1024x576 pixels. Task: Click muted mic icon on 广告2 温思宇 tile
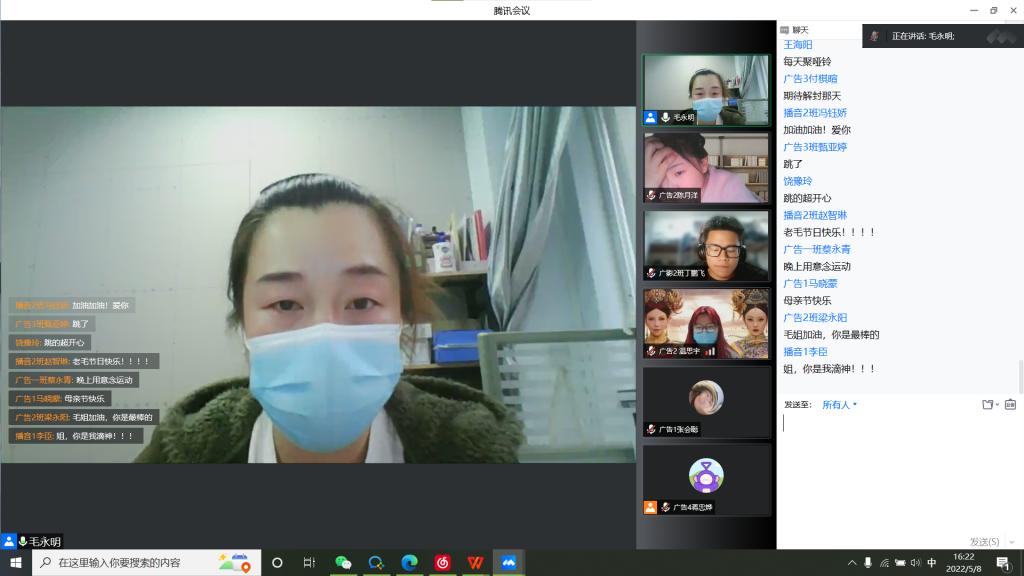(x=651, y=351)
